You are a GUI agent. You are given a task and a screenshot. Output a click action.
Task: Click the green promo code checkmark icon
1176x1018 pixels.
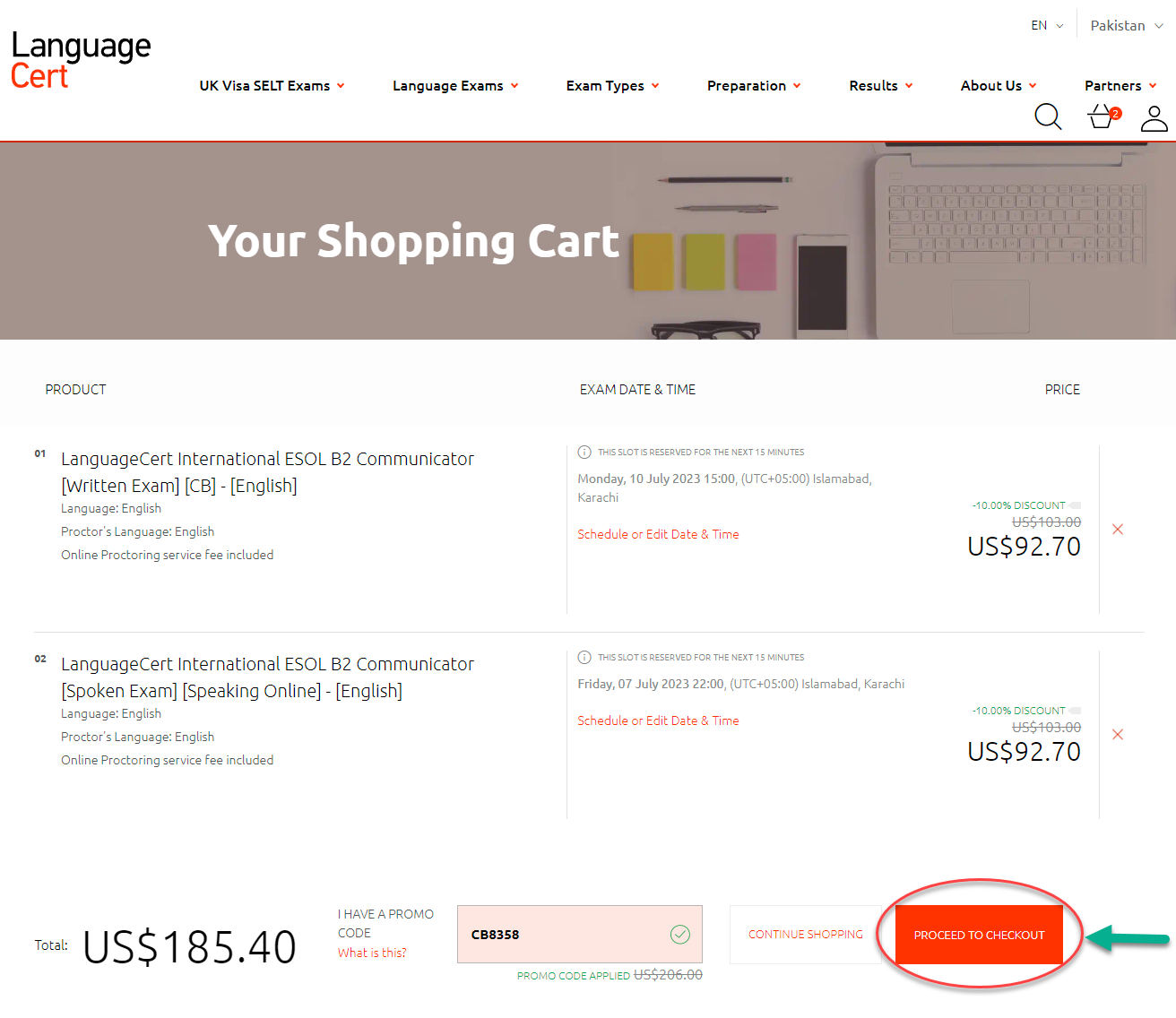click(680, 935)
